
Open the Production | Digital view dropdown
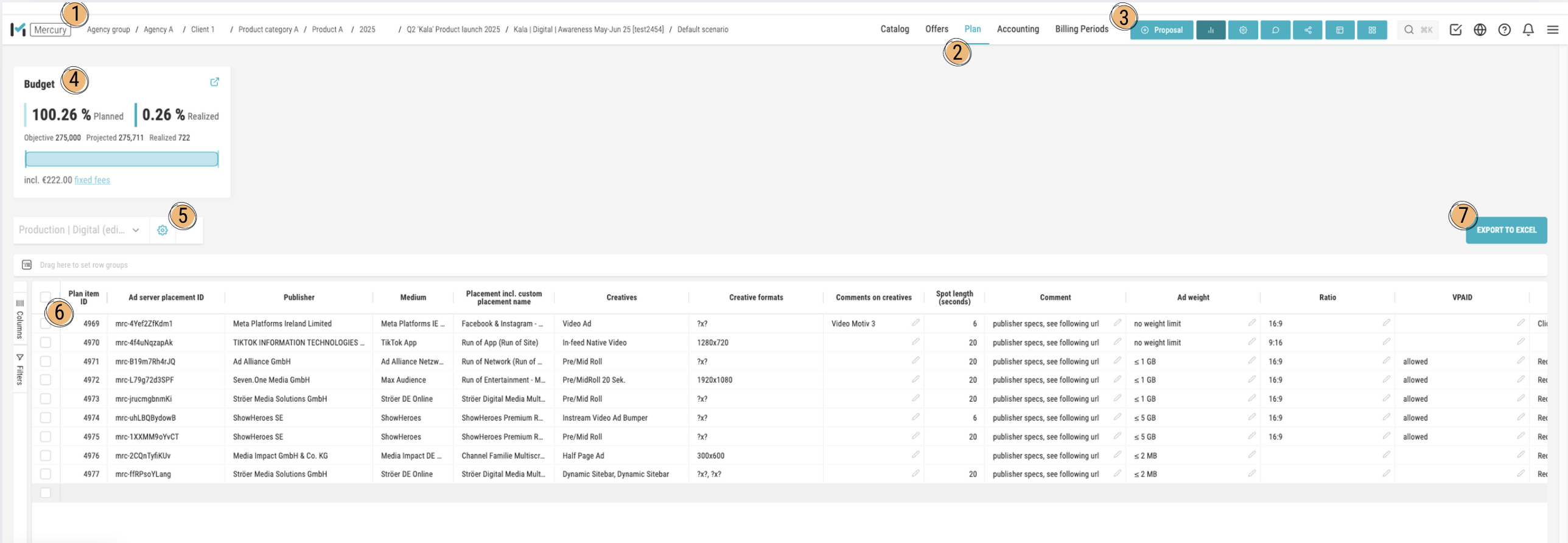tap(80, 230)
